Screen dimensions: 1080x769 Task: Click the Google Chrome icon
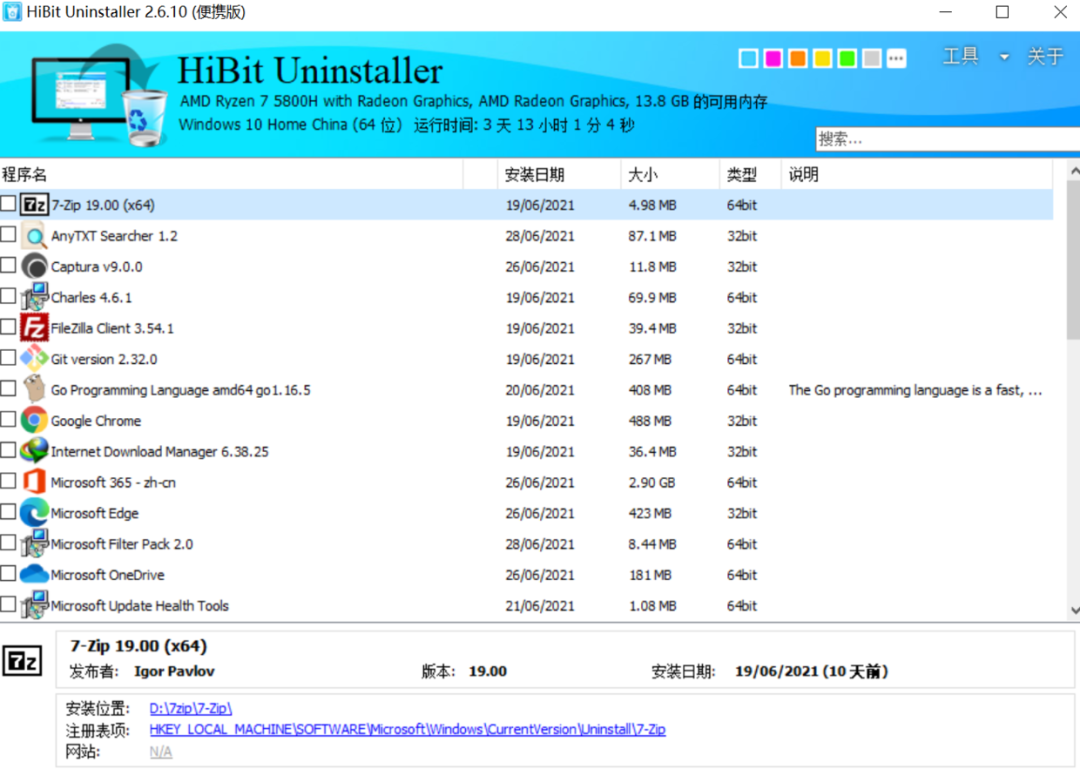tap(35, 421)
